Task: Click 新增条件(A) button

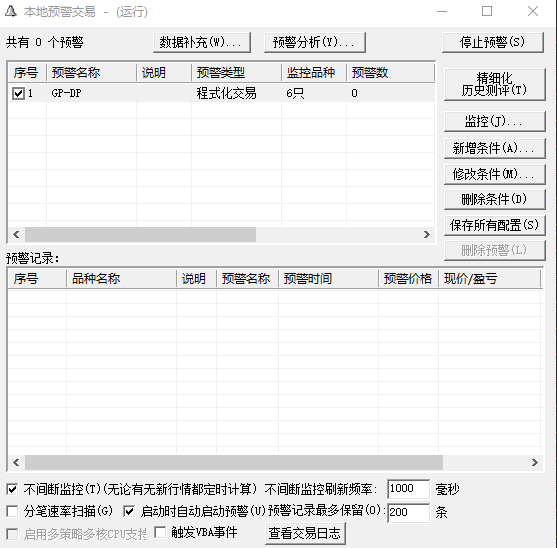Action: [494, 148]
